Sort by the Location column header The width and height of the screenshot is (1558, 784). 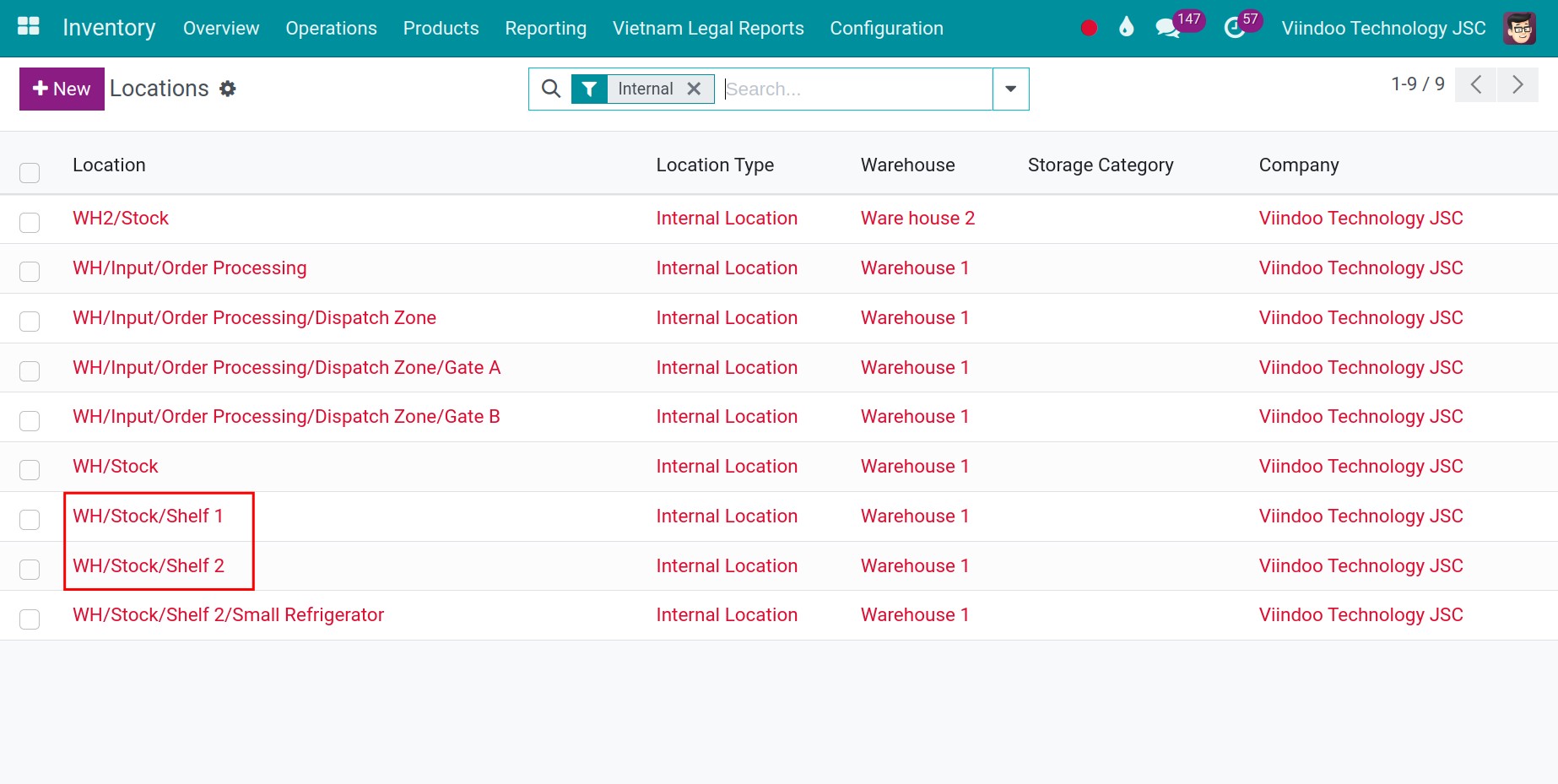click(x=109, y=165)
